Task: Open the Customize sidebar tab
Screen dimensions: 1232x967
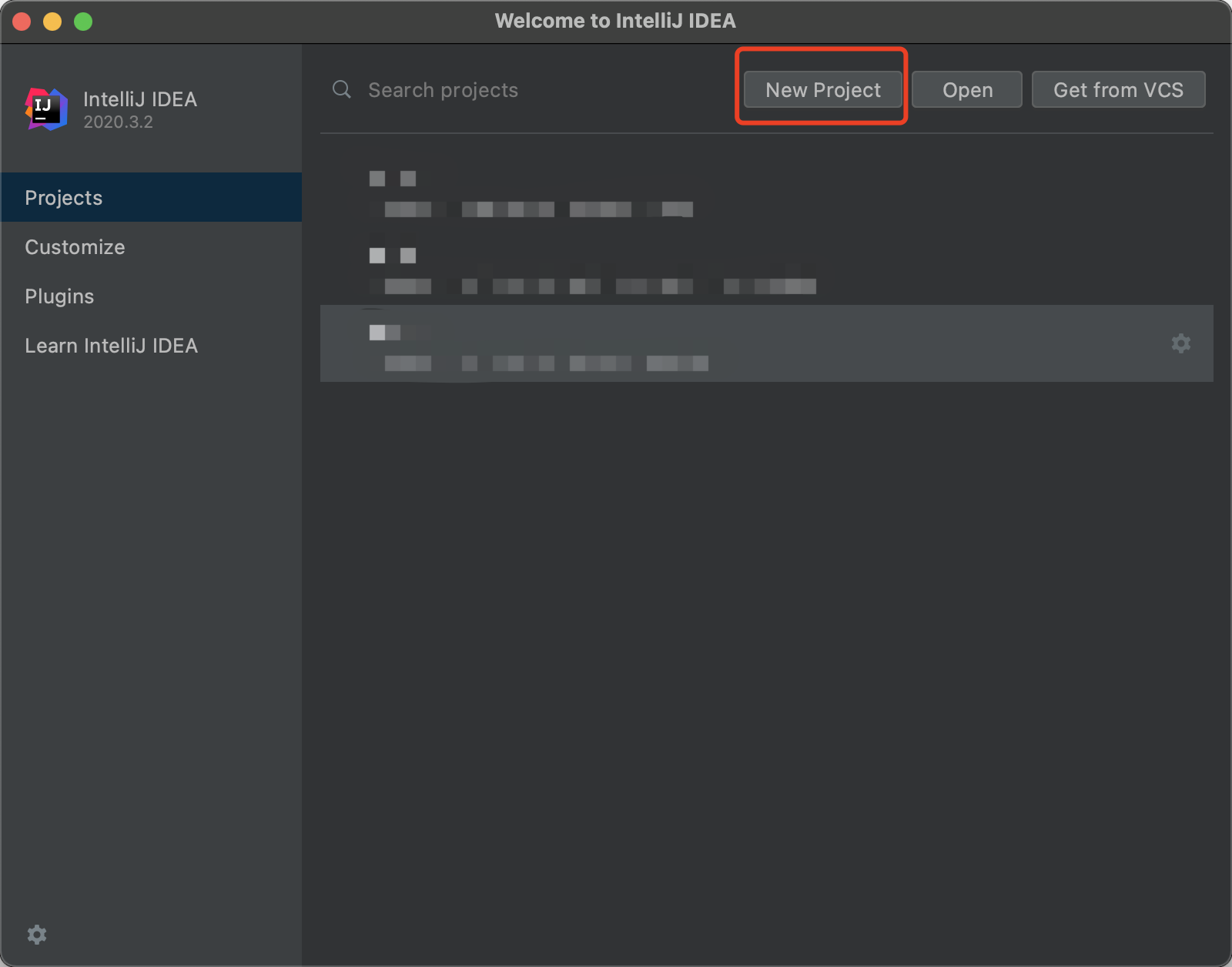Action: point(151,246)
